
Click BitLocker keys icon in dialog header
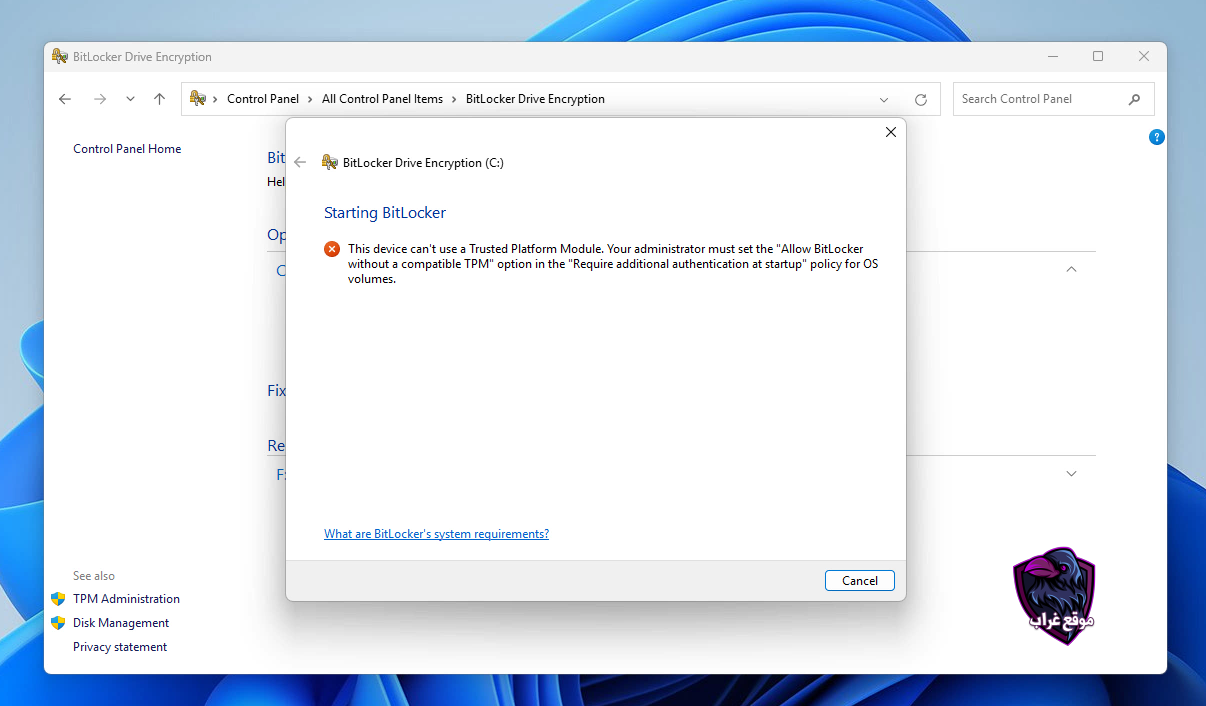pyautogui.click(x=329, y=162)
